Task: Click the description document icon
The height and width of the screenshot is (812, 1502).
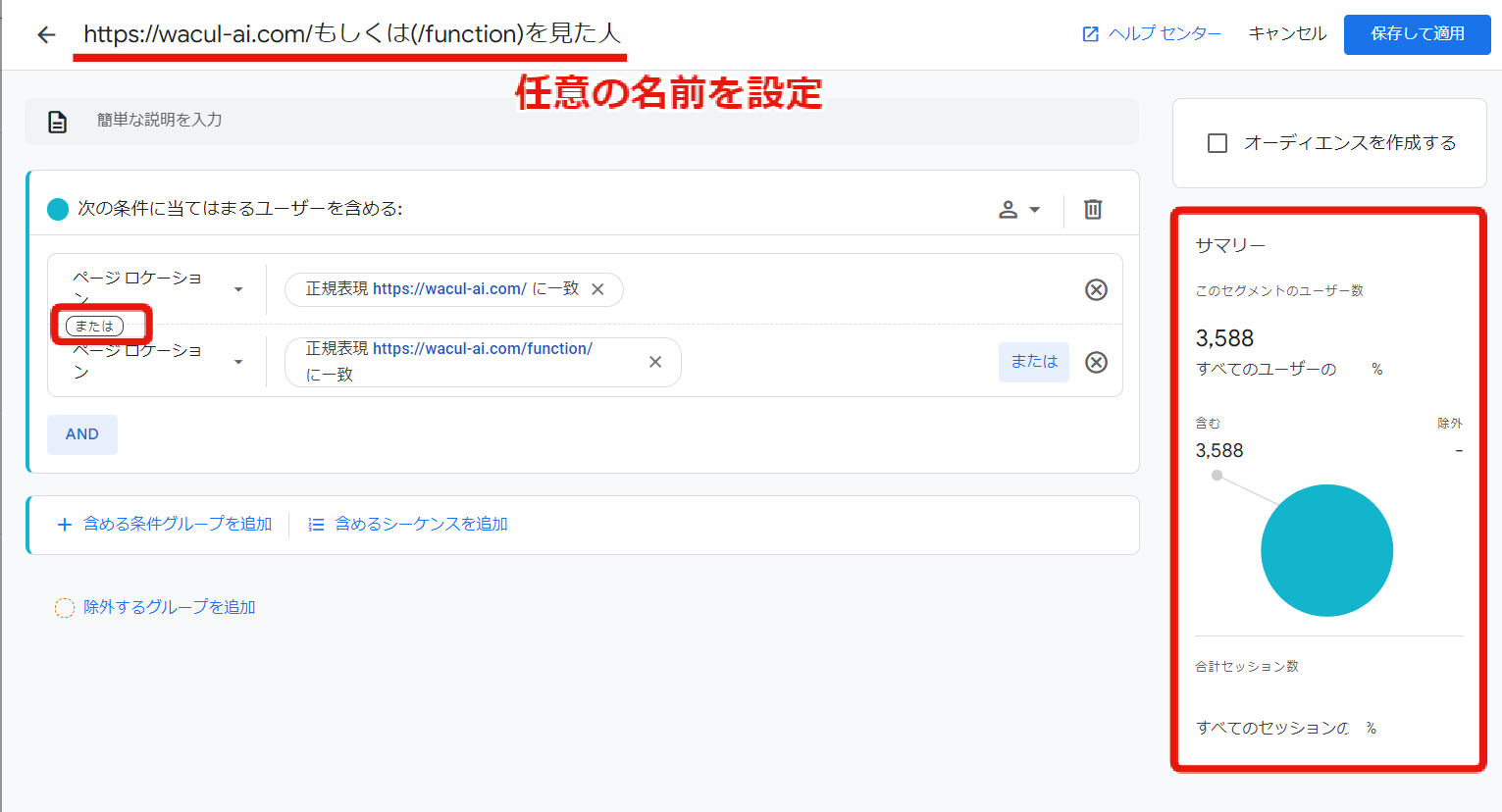Action: (57, 122)
